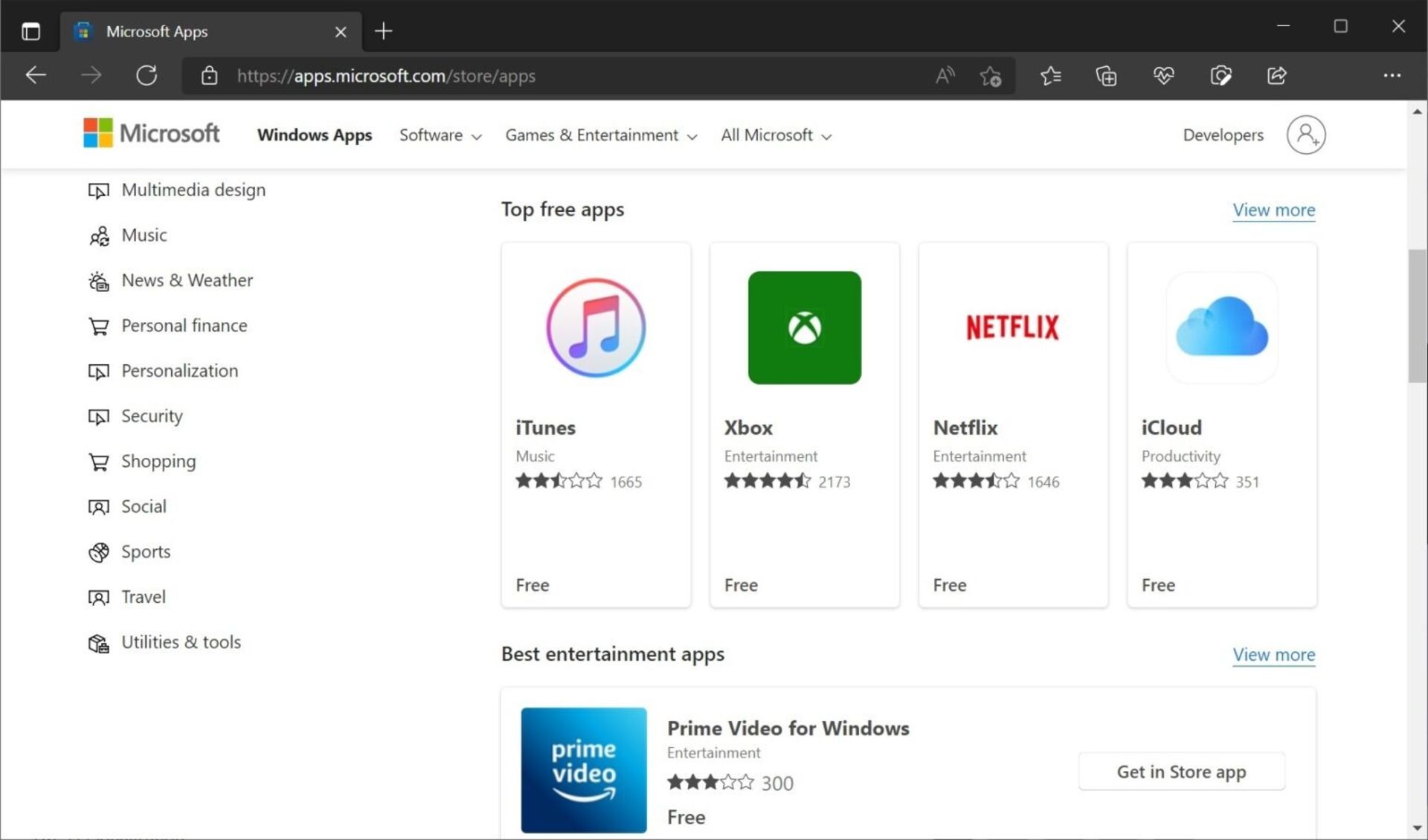Viewport: 1428px width, 840px height.
Task: Click the user account profile icon
Action: [1306, 135]
